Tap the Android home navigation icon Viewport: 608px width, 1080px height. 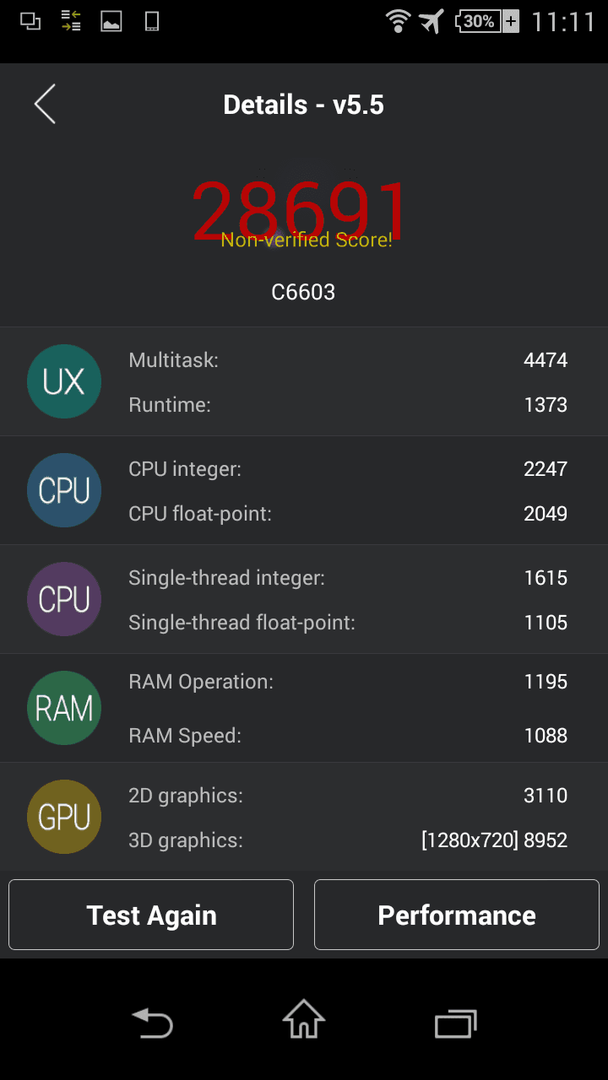304,1019
